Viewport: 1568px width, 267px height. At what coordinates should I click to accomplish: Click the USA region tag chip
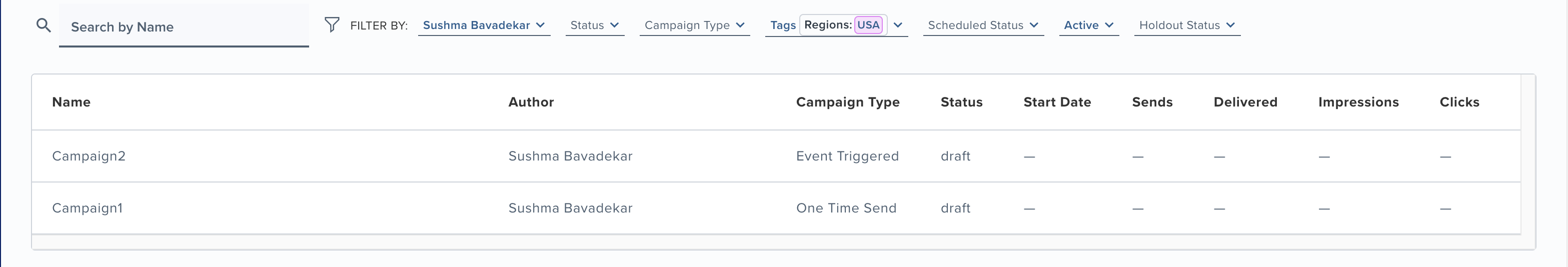tap(868, 25)
